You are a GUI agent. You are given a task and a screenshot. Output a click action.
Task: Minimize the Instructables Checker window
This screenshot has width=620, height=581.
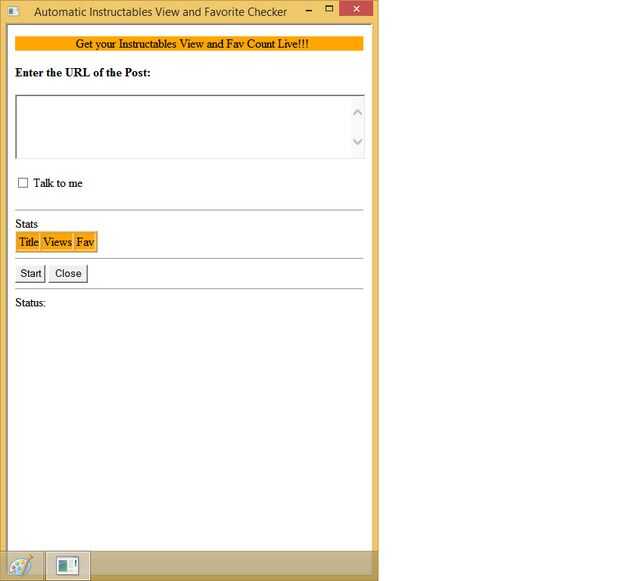click(309, 11)
